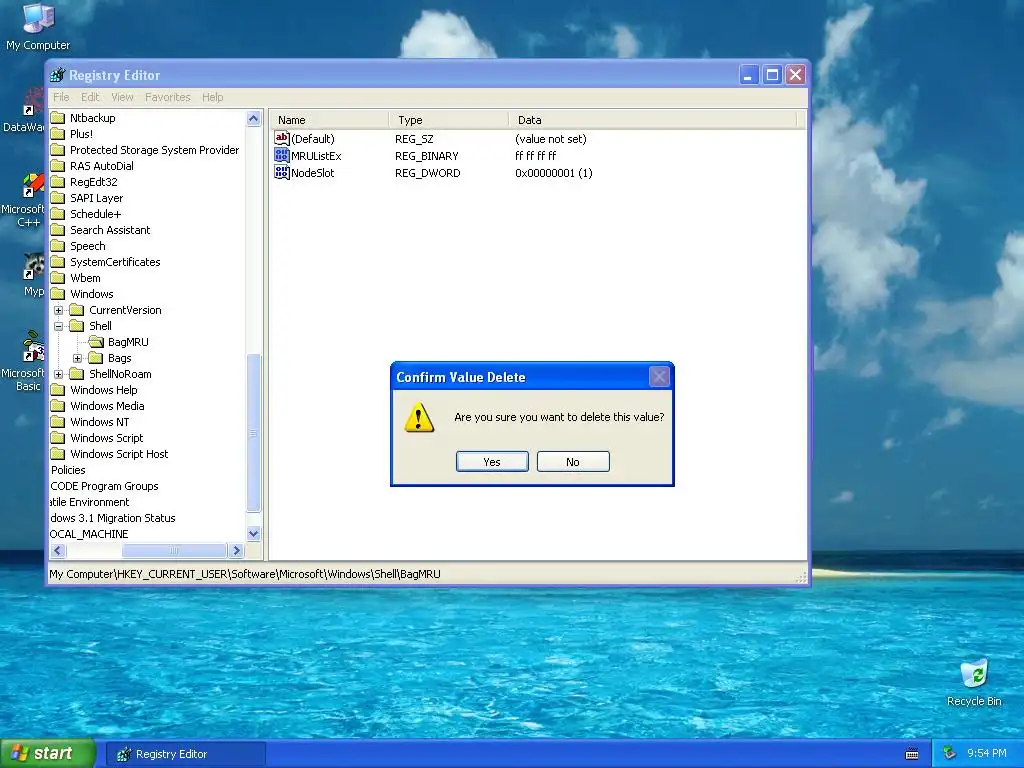Select the CODE Program Groups entry
The width and height of the screenshot is (1024, 768).
coord(104,486)
